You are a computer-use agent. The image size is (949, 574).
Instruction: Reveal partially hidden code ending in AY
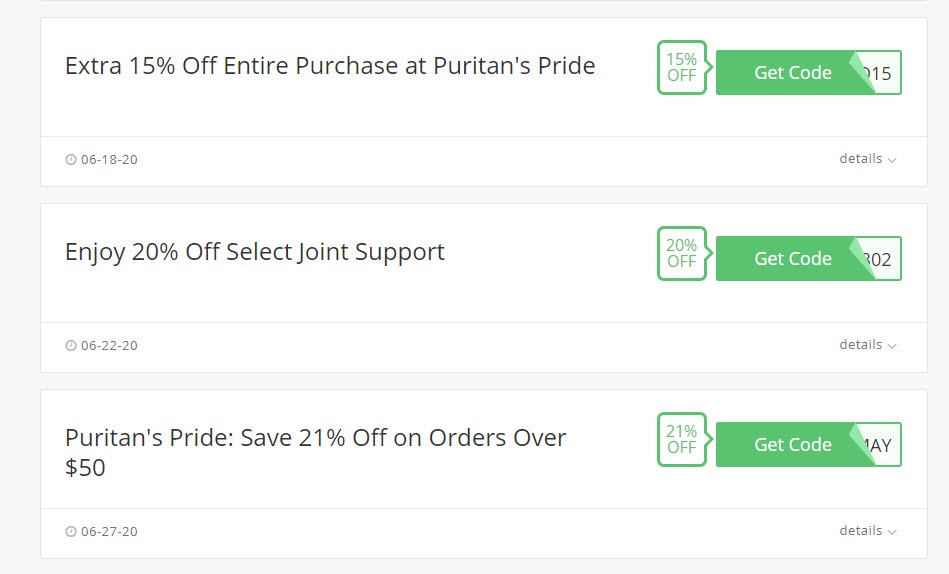[x=883, y=445]
